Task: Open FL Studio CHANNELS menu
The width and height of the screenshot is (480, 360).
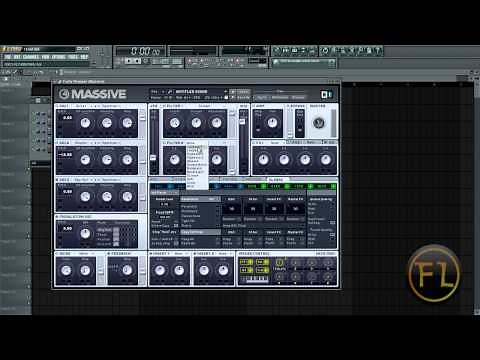Action: tap(31, 57)
